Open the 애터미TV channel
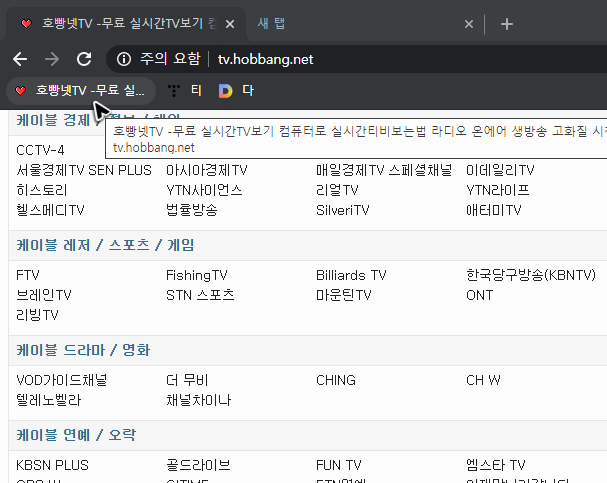This screenshot has width=607, height=483. [x=494, y=211]
